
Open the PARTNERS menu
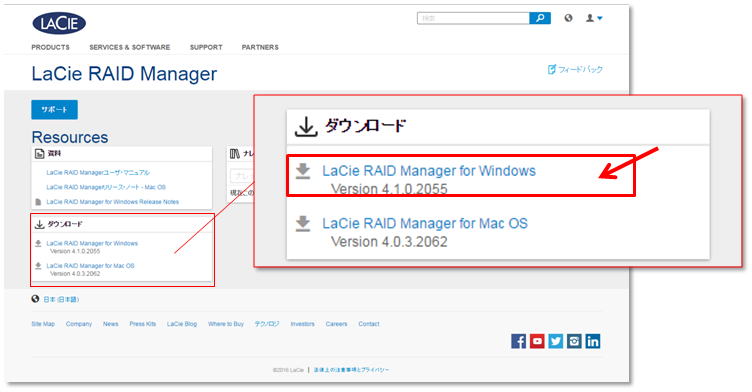tap(260, 48)
